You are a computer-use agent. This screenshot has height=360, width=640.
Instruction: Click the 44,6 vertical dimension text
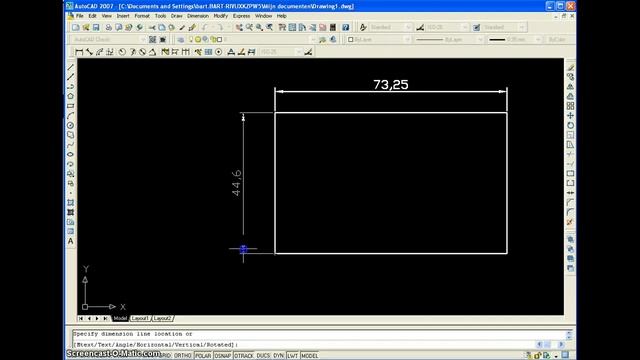(x=237, y=183)
